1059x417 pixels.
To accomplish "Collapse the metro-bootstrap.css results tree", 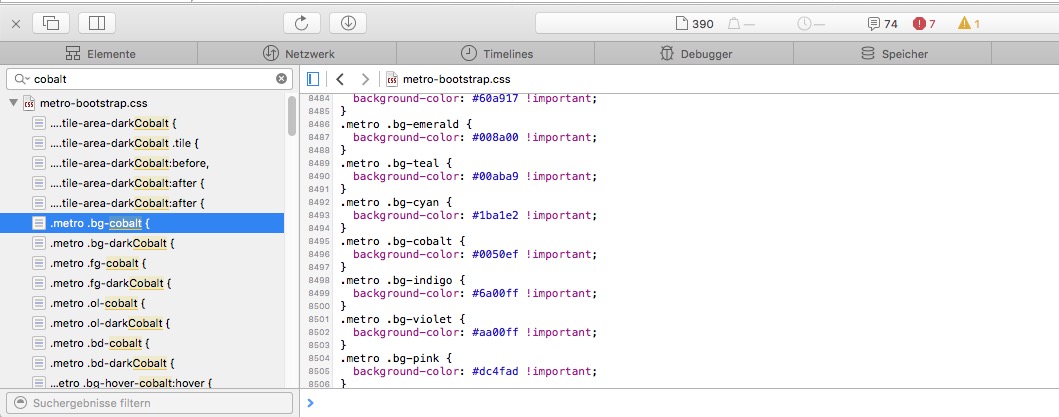I will (x=13, y=103).
